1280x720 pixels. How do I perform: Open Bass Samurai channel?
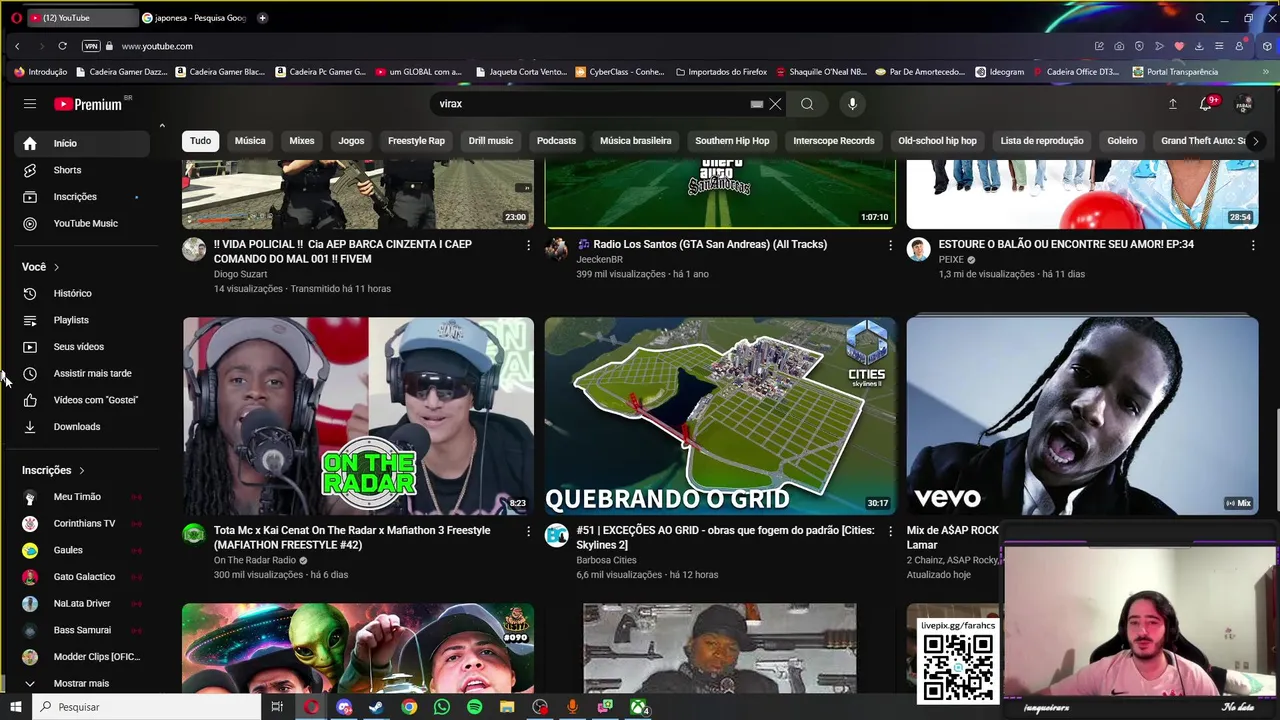(x=82, y=630)
